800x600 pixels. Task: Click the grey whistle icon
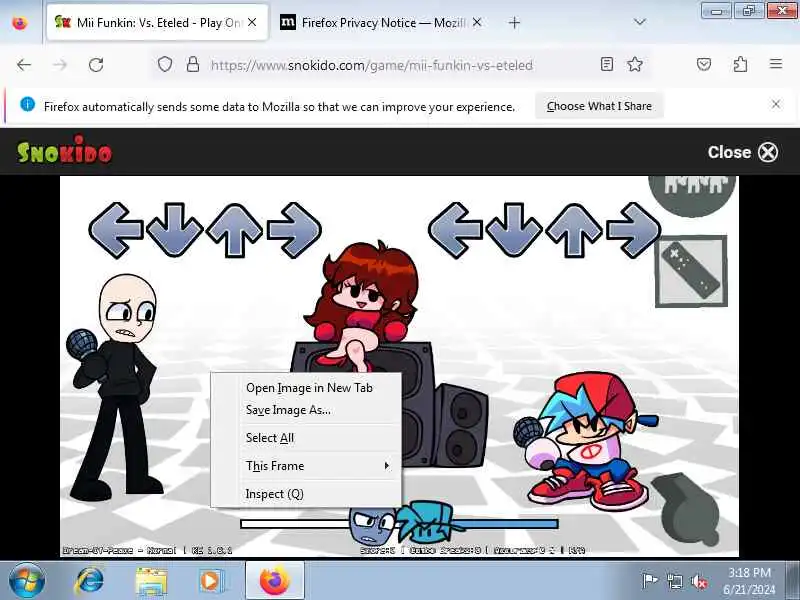tap(687, 510)
